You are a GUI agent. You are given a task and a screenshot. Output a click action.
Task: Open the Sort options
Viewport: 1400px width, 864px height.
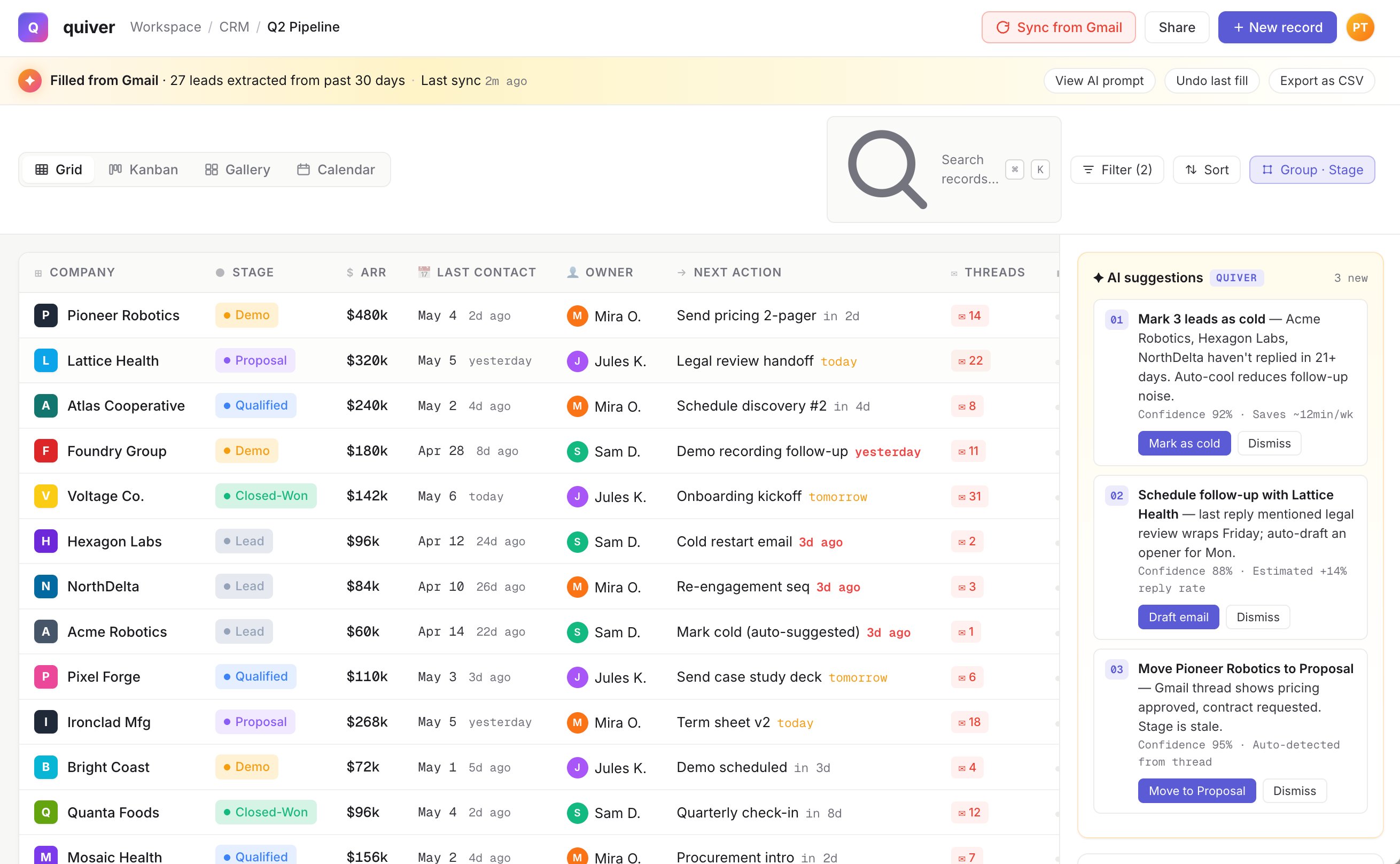coord(1207,169)
